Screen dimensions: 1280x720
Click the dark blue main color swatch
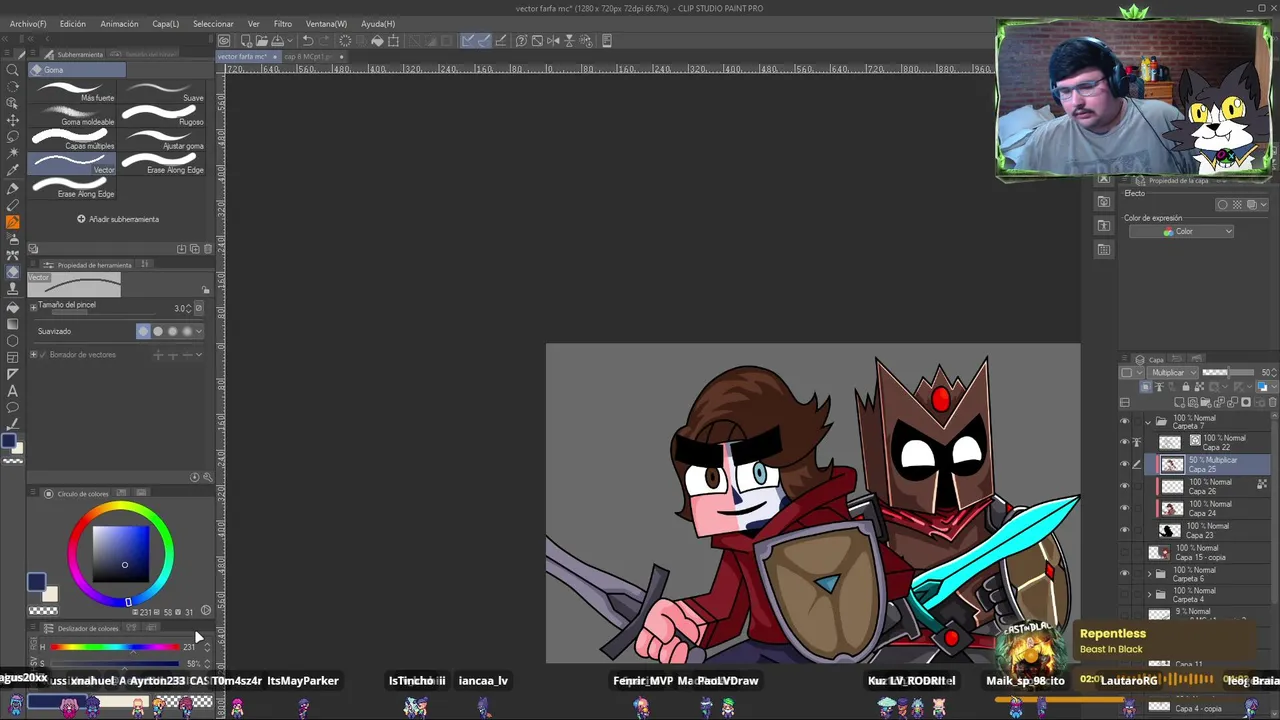[36, 581]
